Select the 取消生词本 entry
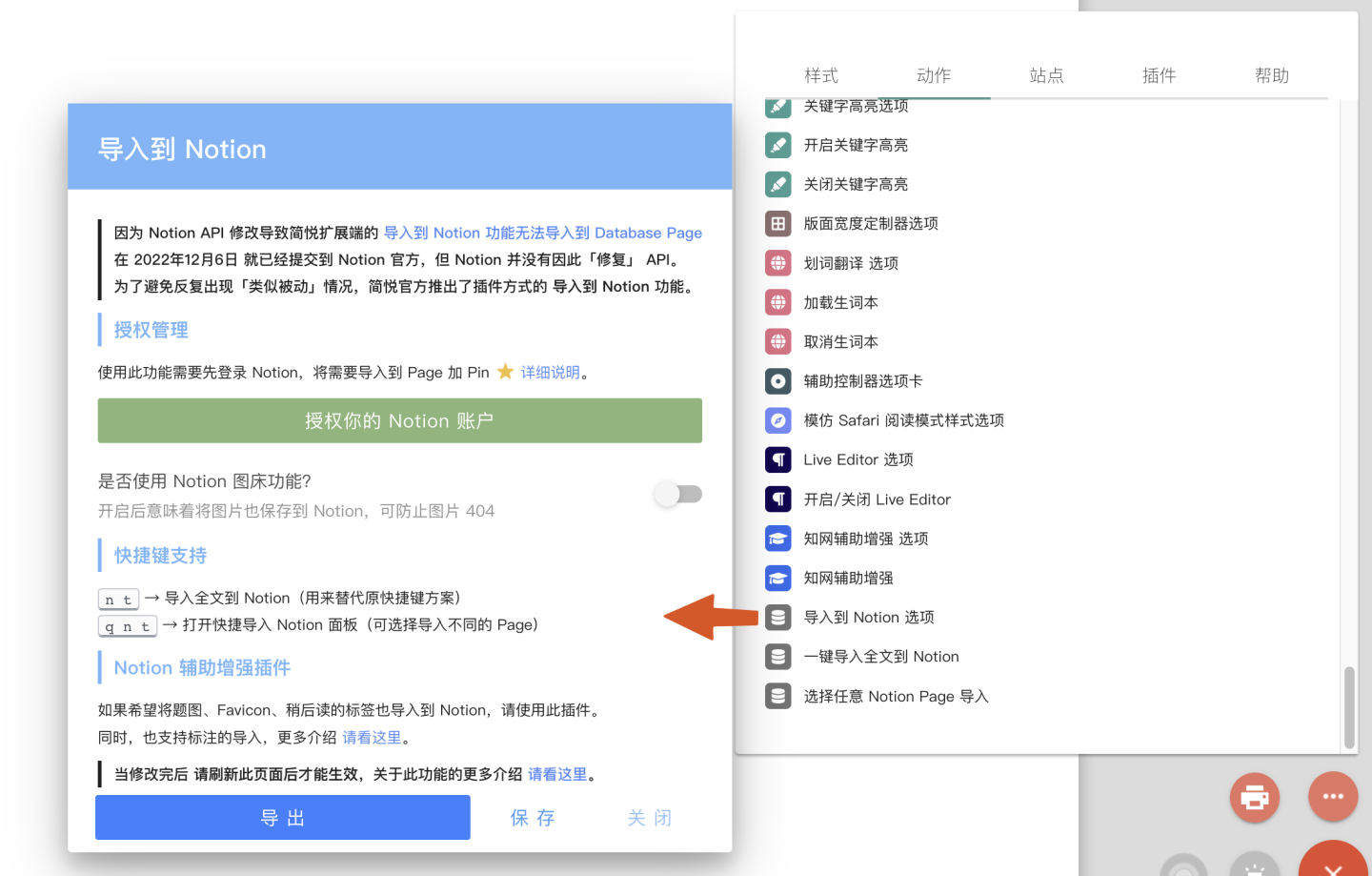This screenshot has height=876, width=1372. 841,341
